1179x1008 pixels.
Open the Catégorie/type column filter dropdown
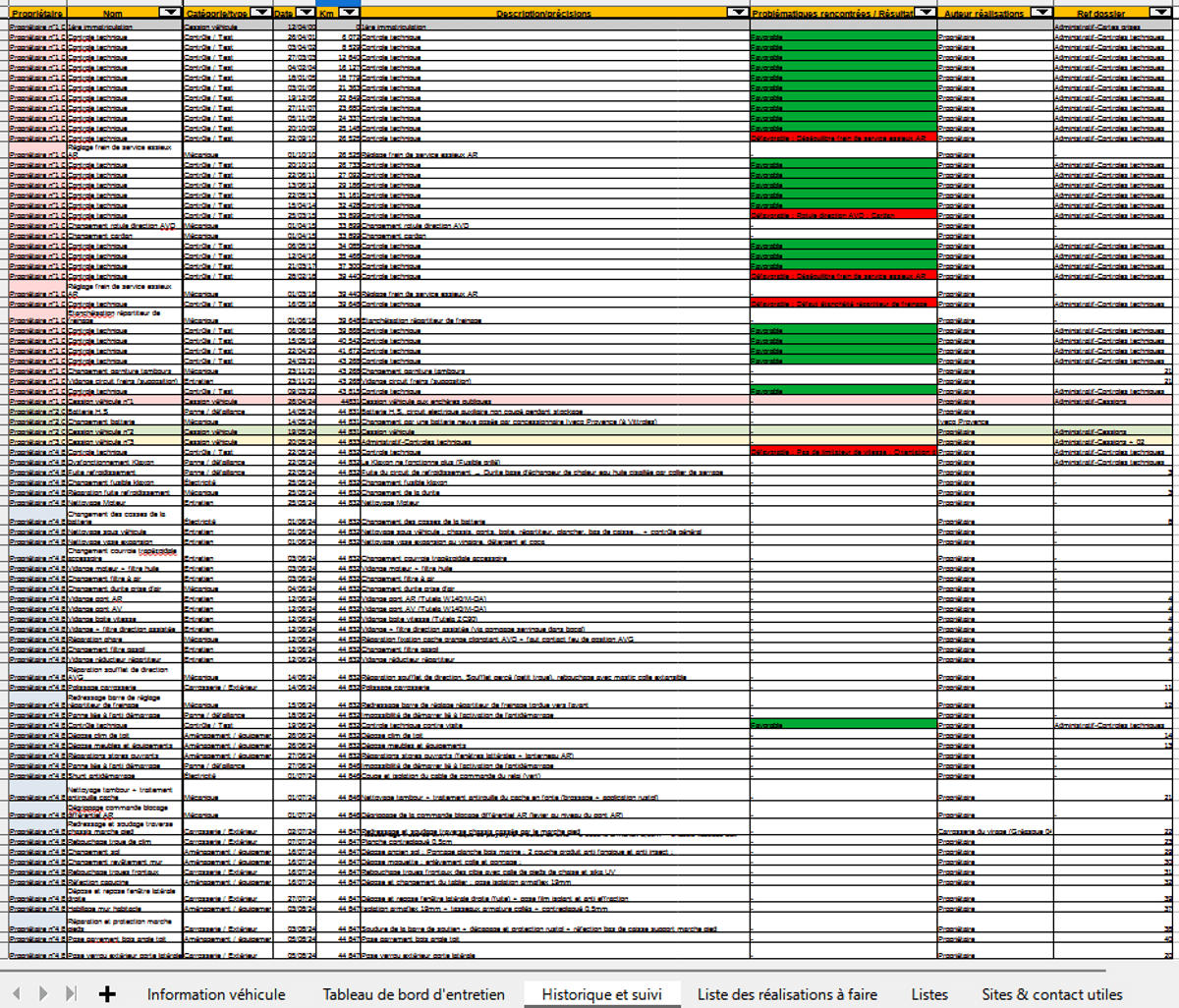[x=260, y=13]
